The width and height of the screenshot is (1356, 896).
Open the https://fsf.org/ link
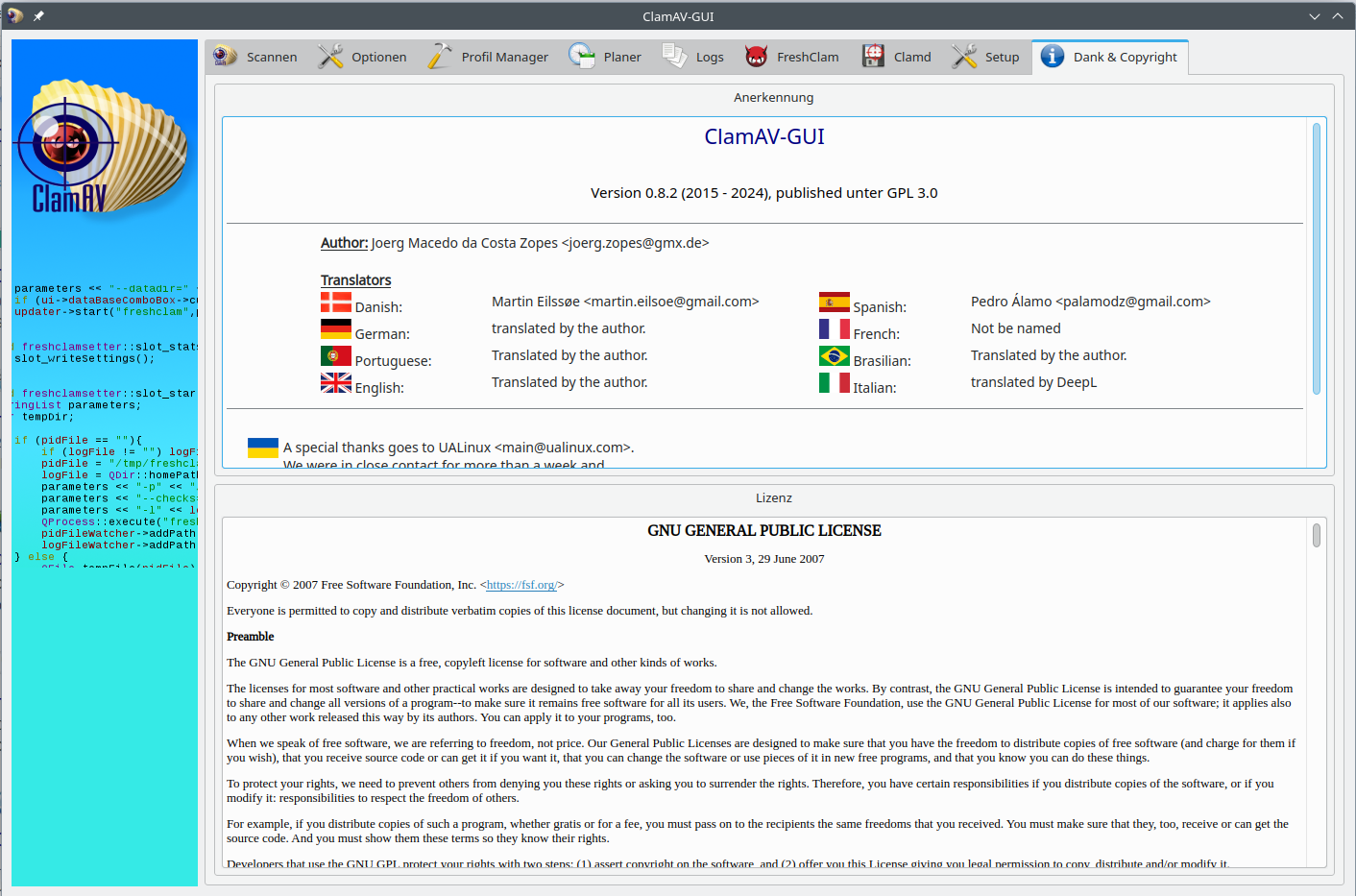[x=521, y=584]
